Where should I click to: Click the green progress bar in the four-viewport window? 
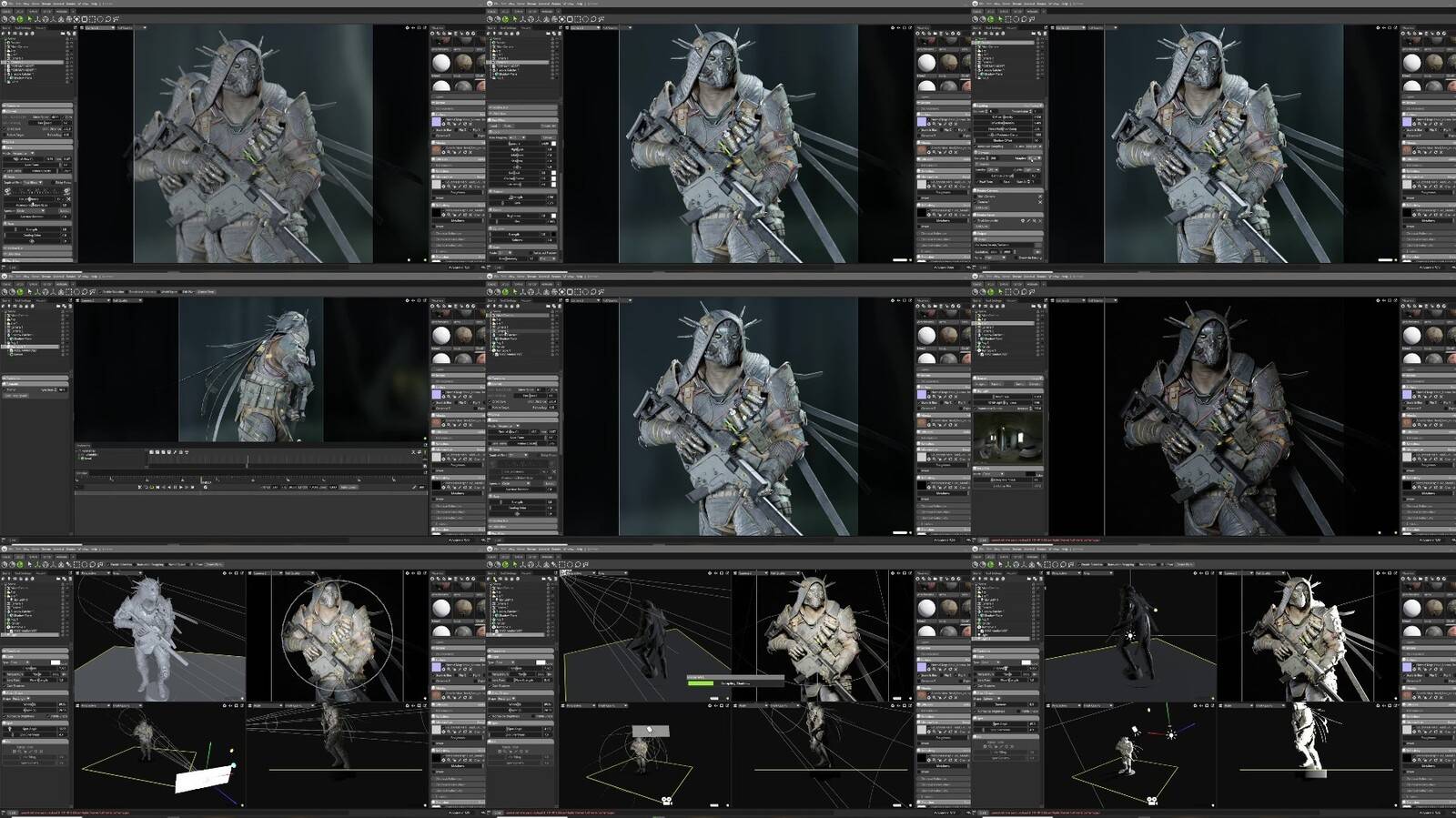[701, 682]
